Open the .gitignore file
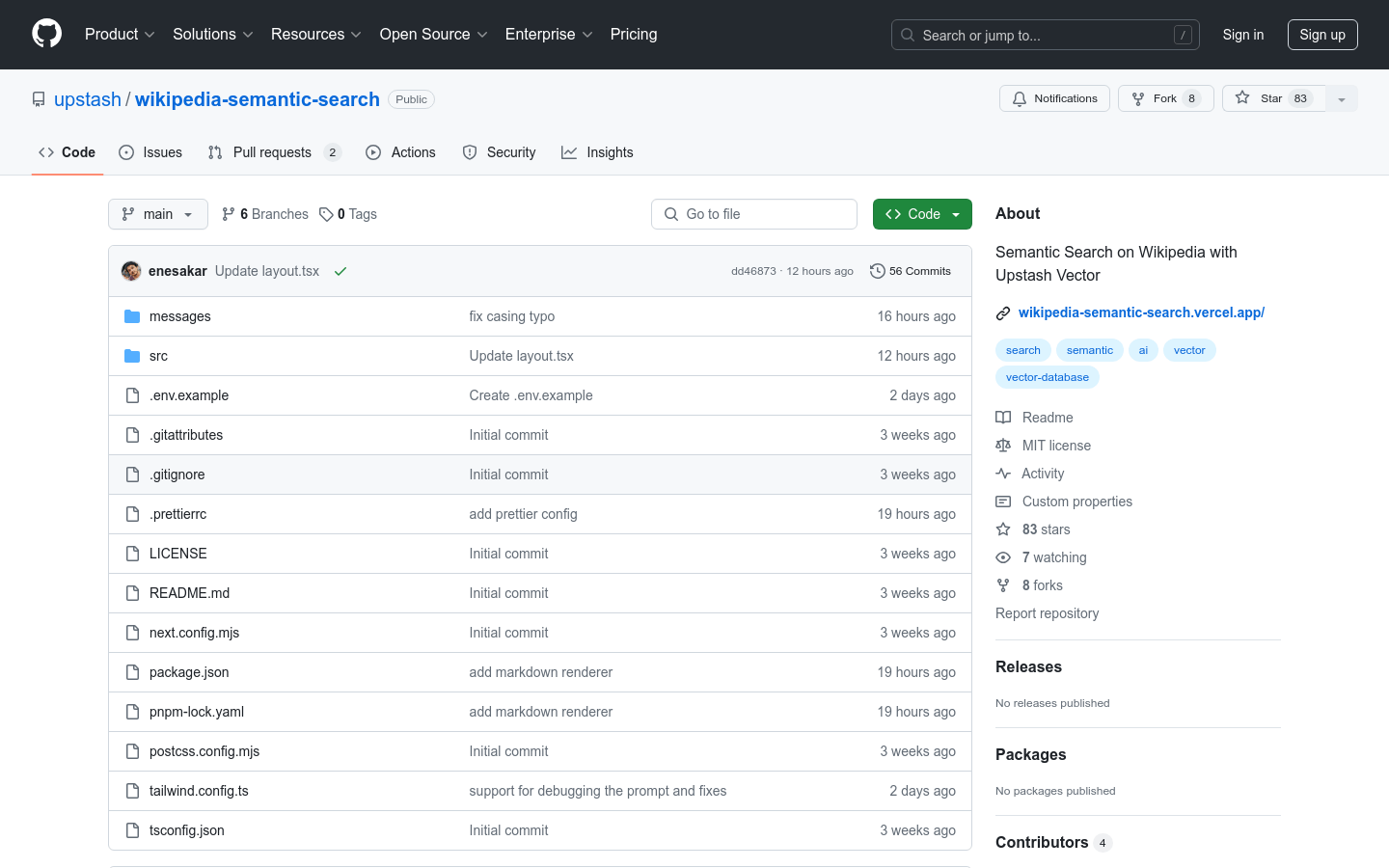Screen dimensions: 1389x868 pyautogui.click(x=177, y=475)
